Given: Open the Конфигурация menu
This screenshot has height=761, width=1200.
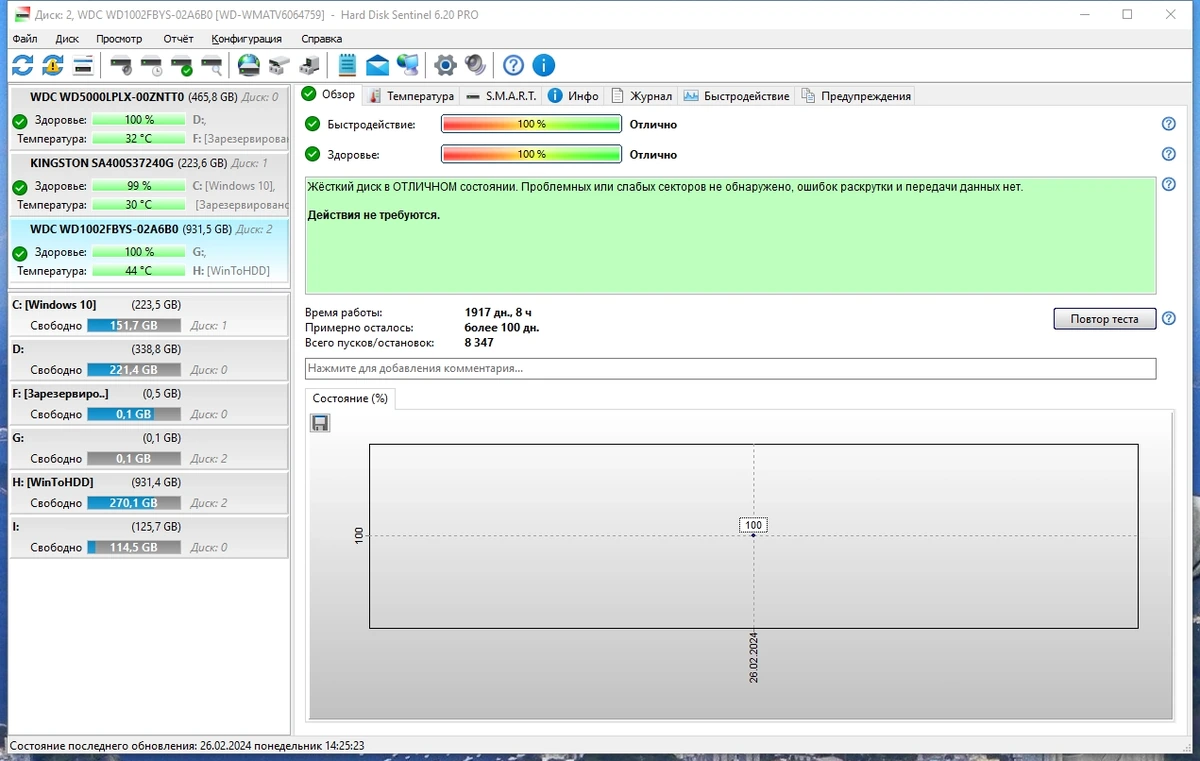Looking at the screenshot, I should 246,39.
